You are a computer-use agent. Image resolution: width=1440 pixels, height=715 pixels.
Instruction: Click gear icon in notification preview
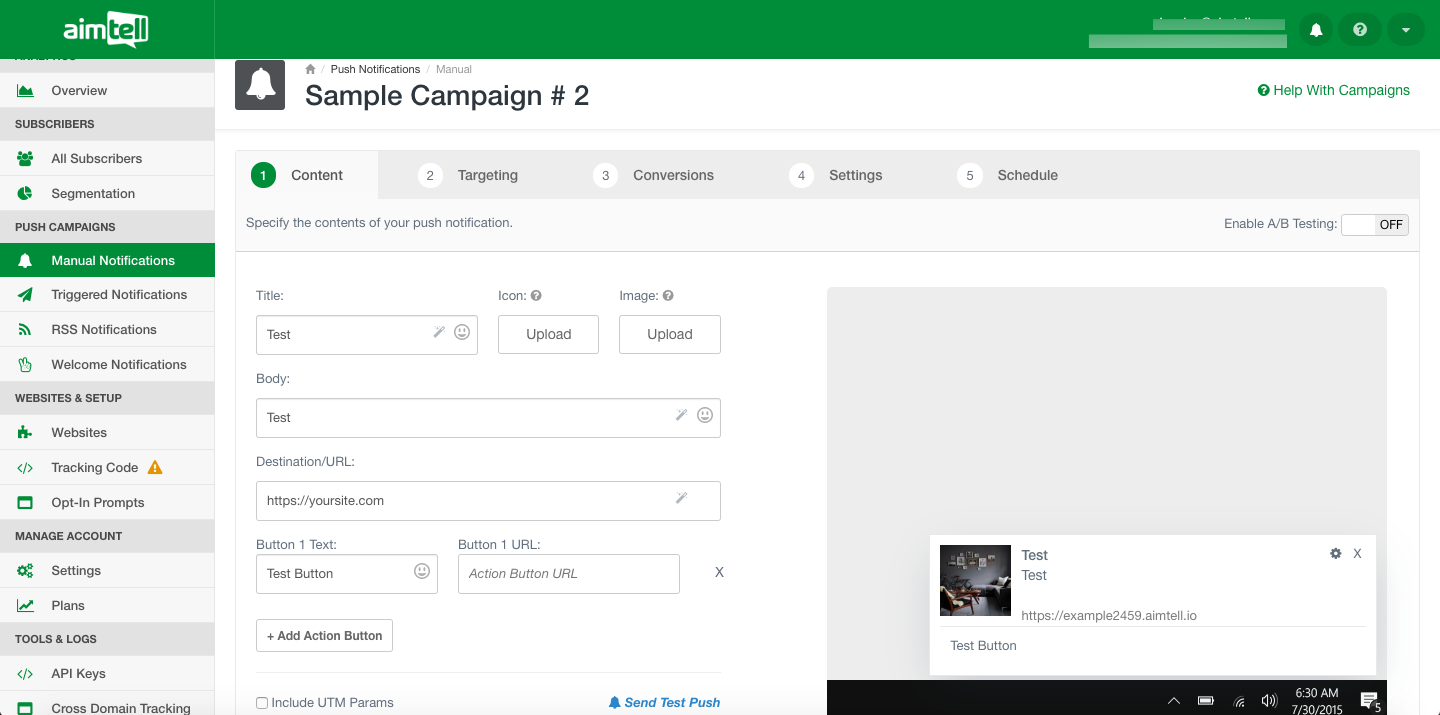pos(1335,553)
